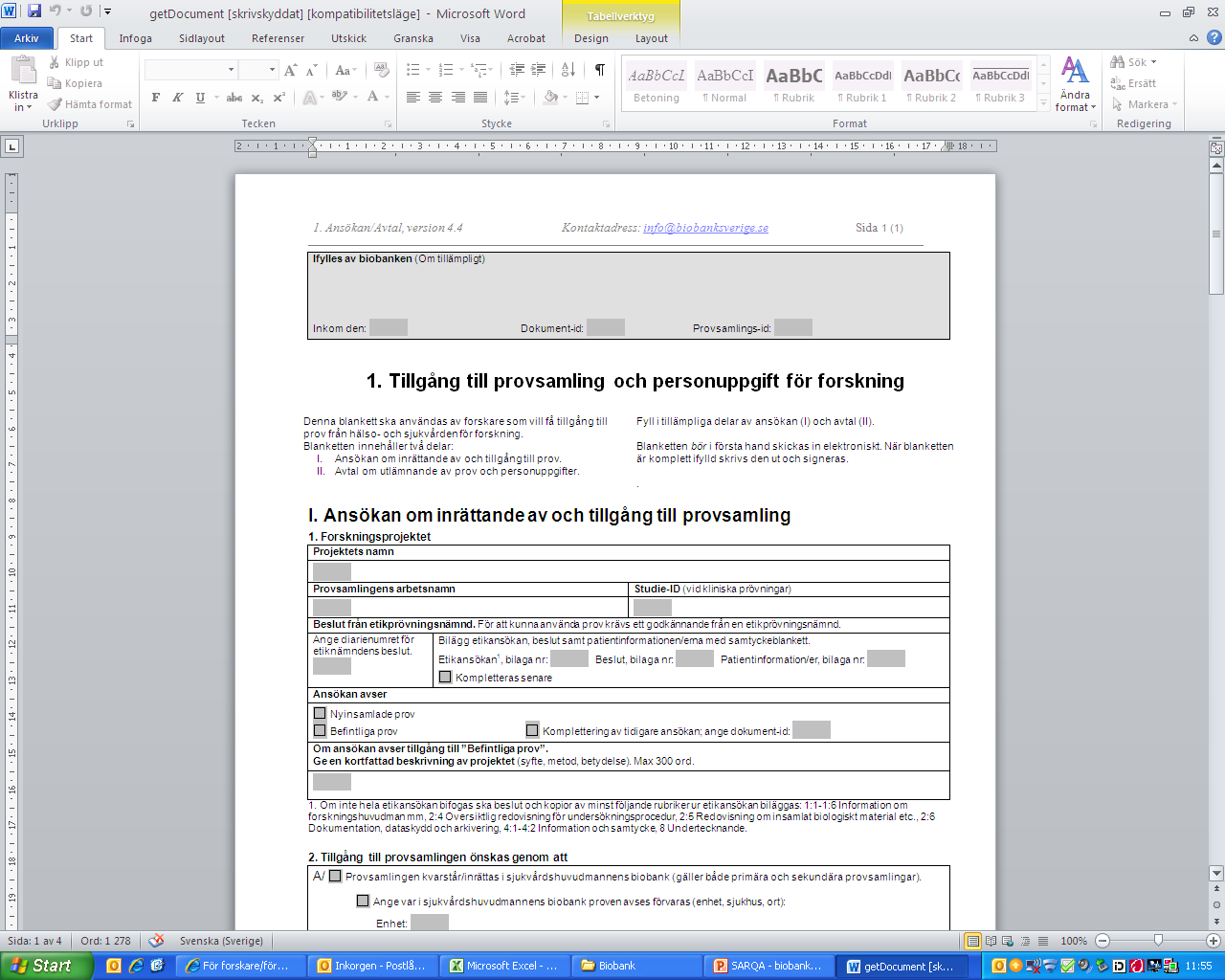Decrease paragraph indent

(517, 70)
